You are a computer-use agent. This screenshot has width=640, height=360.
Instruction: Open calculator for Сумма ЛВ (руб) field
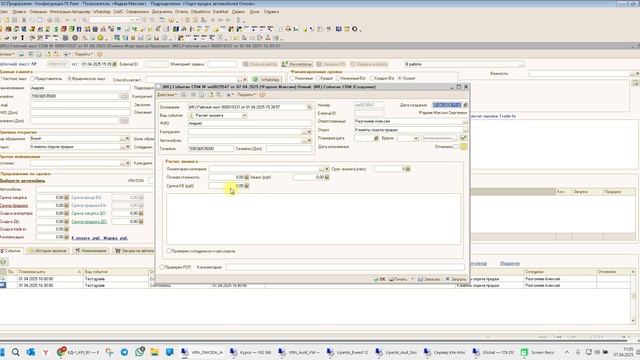[x=247, y=186]
